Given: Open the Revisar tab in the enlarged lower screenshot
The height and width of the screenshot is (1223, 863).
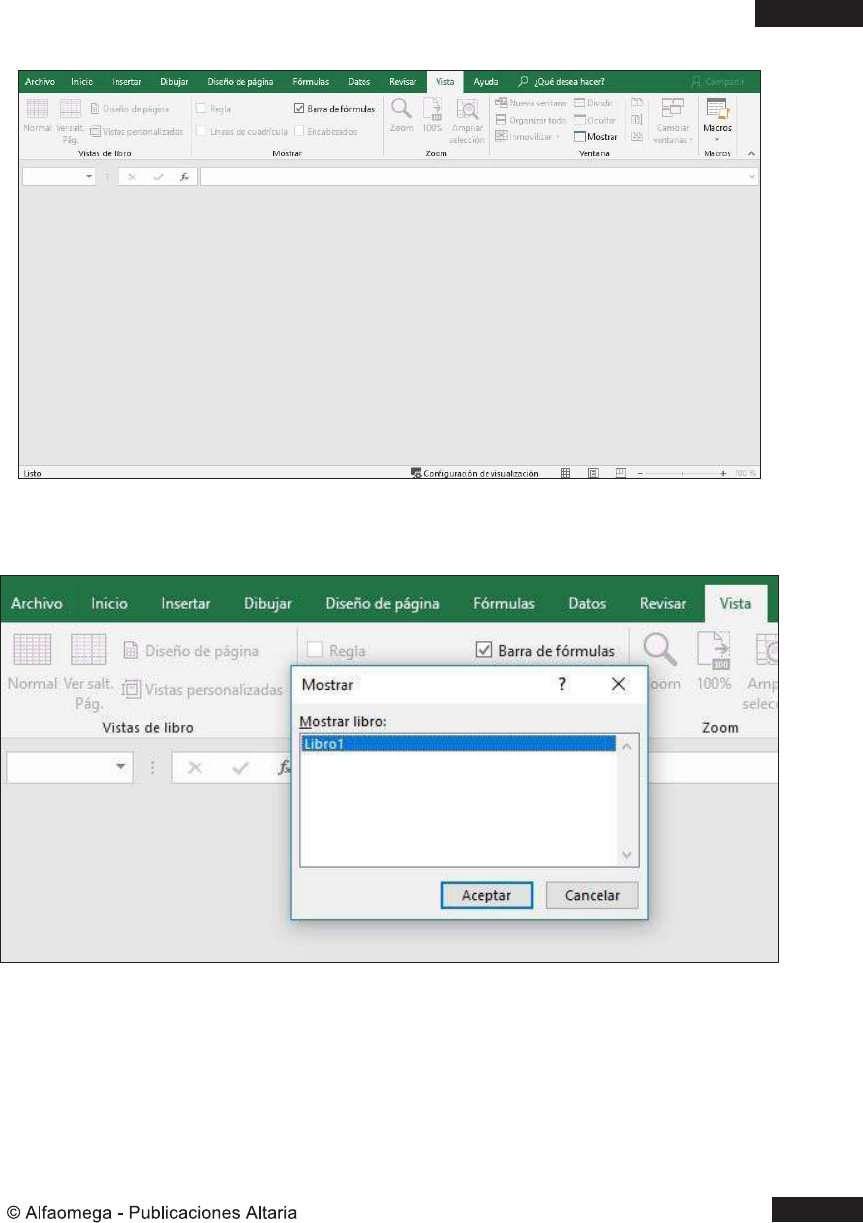Looking at the screenshot, I should (x=663, y=603).
